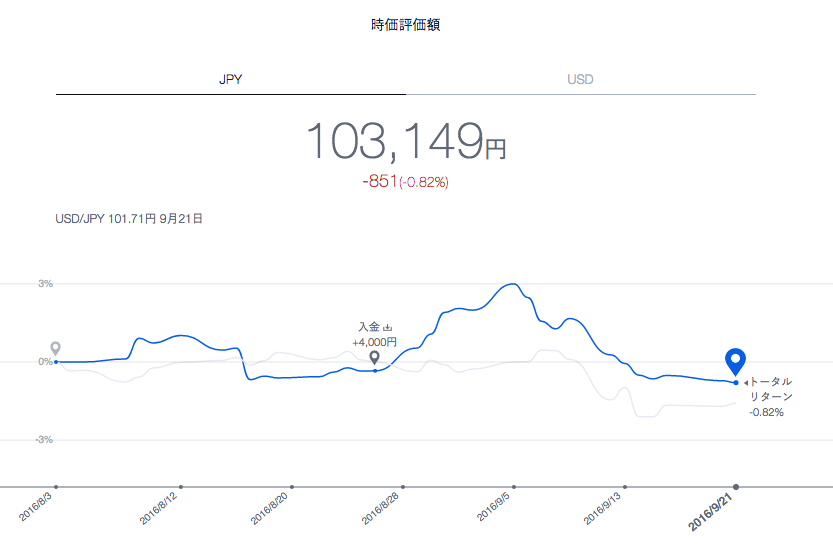The width and height of the screenshot is (833, 553).
Task: Click the 2016/9/5 date label
Action: click(493, 507)
